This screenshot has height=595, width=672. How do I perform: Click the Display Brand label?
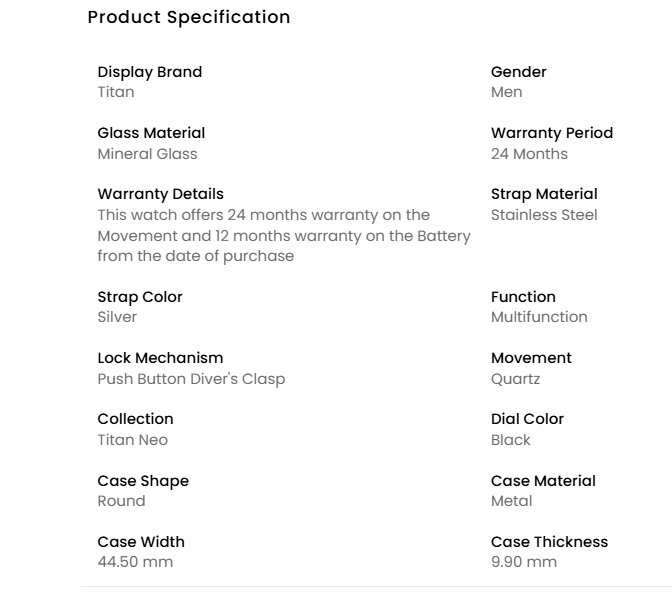(x=149, y=72)
